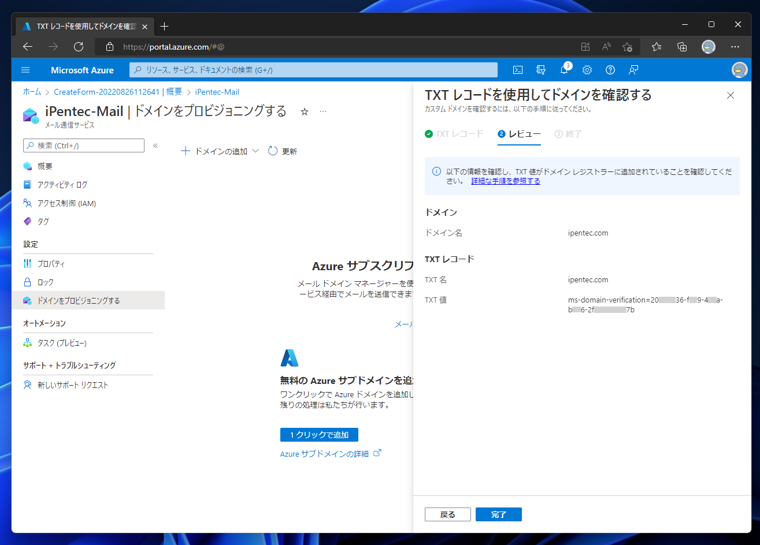Click the 完了 button
760x545 pixels.
tap(499, 514)
